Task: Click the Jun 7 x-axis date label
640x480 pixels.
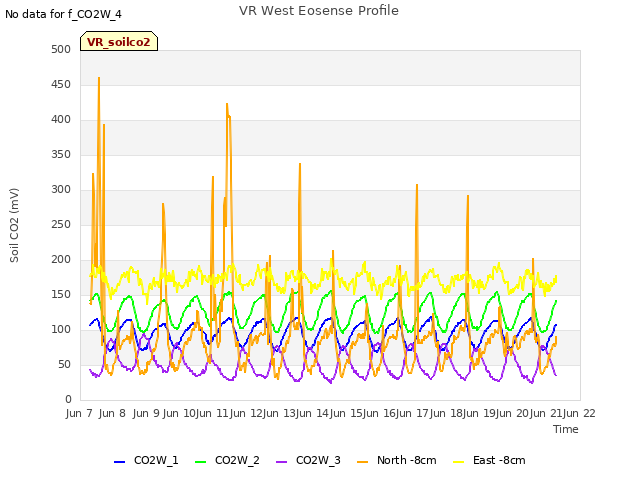Action: [x=79, y=413]
